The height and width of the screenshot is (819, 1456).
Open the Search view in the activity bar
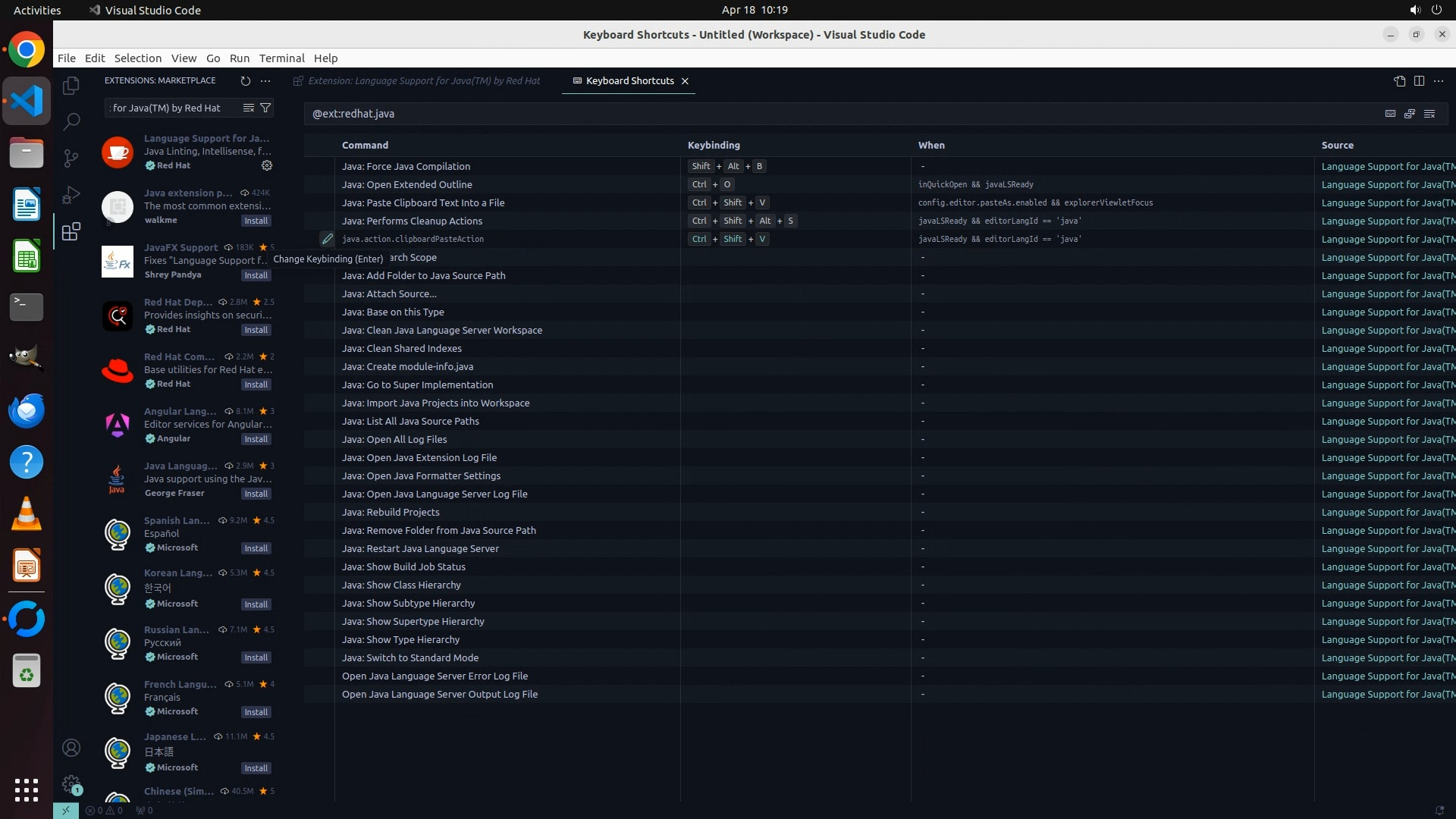(x=71, y=121)
